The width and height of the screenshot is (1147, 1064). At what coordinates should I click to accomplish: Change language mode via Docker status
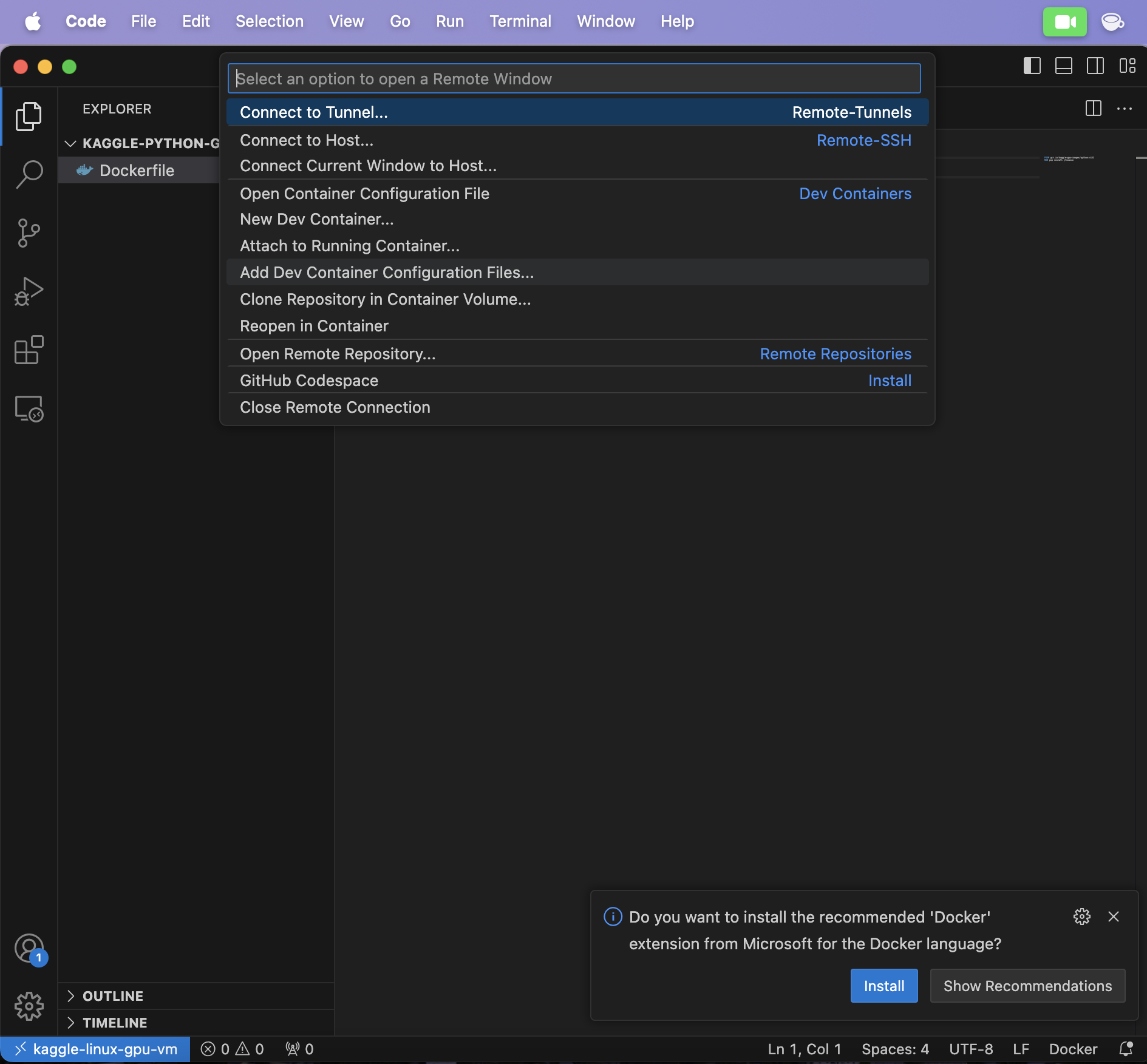[1073, 1049]
